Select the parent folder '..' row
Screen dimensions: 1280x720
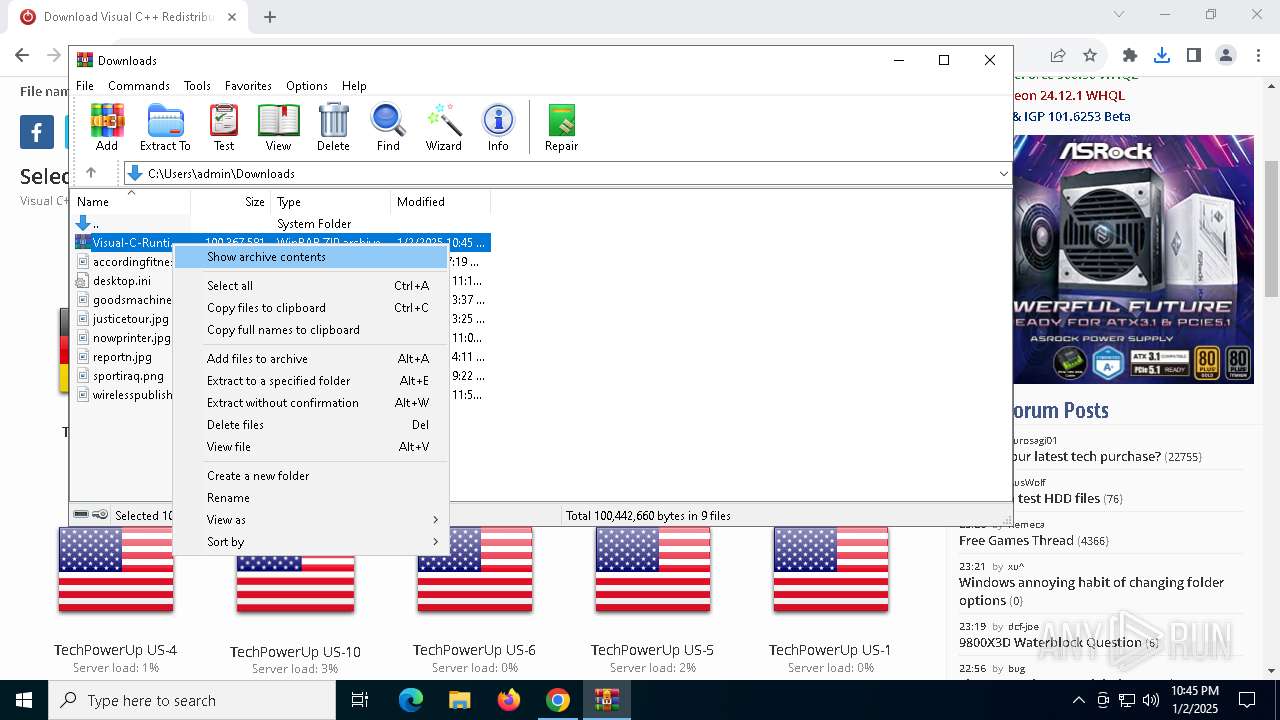point(282,224)
